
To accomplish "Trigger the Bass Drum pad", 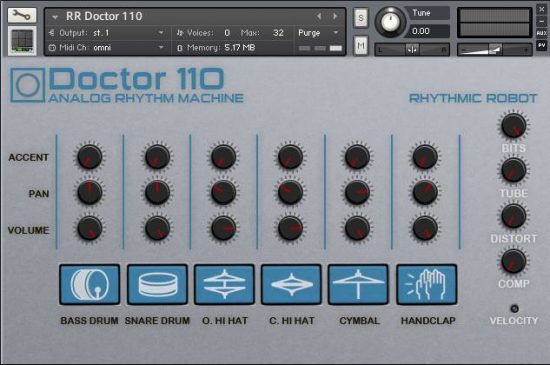I will pyautogui.click(x=89, y=284).
